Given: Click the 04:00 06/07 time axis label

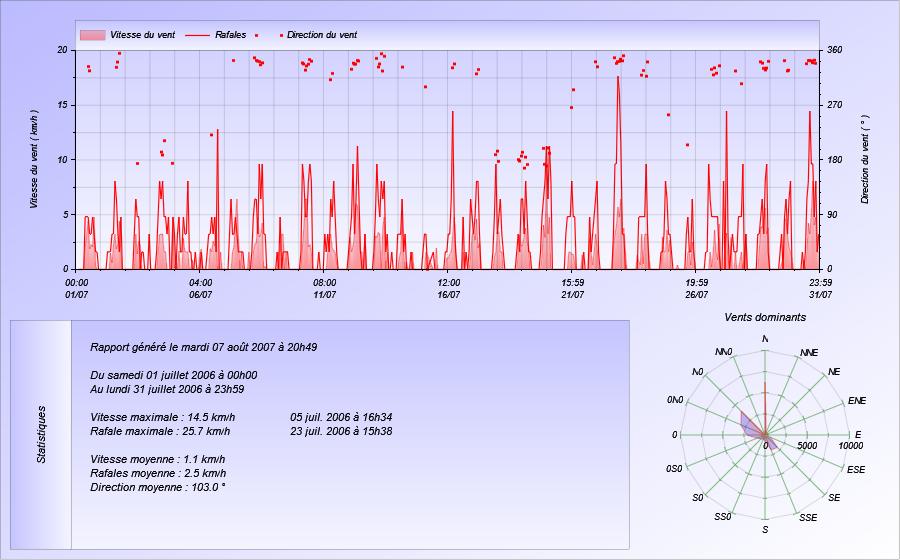Looking at the screenshot, I should point(200,289).
